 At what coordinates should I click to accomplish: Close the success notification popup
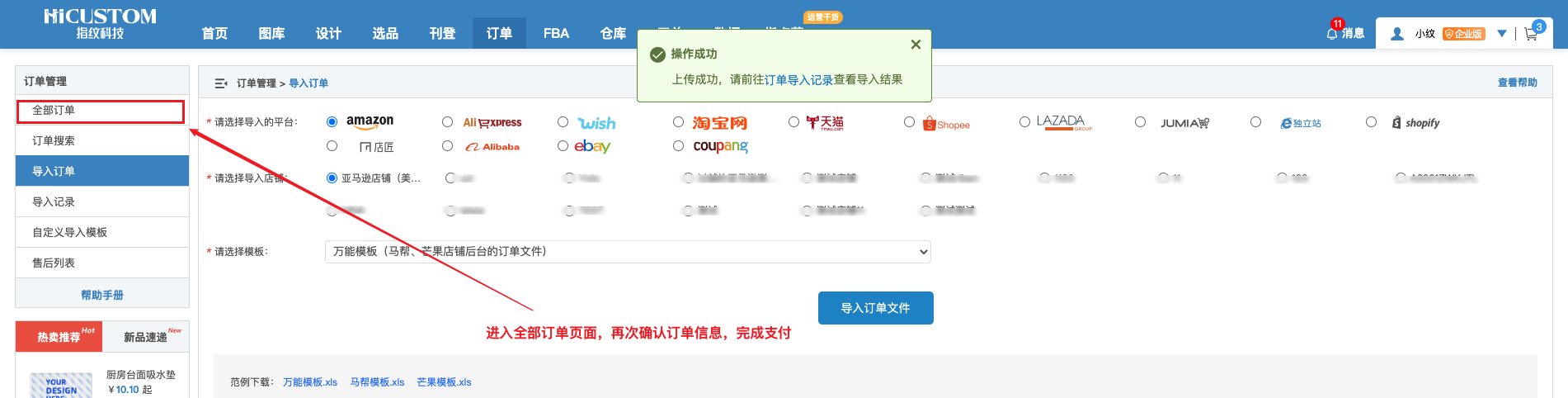916,45
